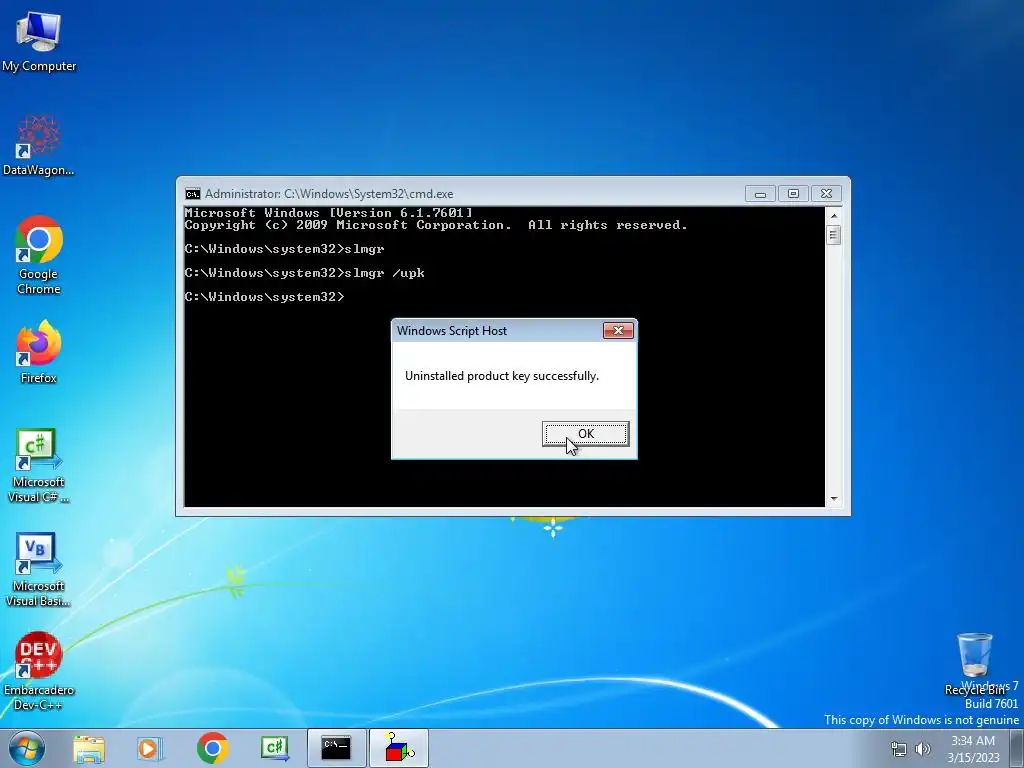The height and width of the screenshot is (768, 1024).
Task: Select the Embarcadero Dev-C++ desktop shortcut
Action: [x=39, y=671]
